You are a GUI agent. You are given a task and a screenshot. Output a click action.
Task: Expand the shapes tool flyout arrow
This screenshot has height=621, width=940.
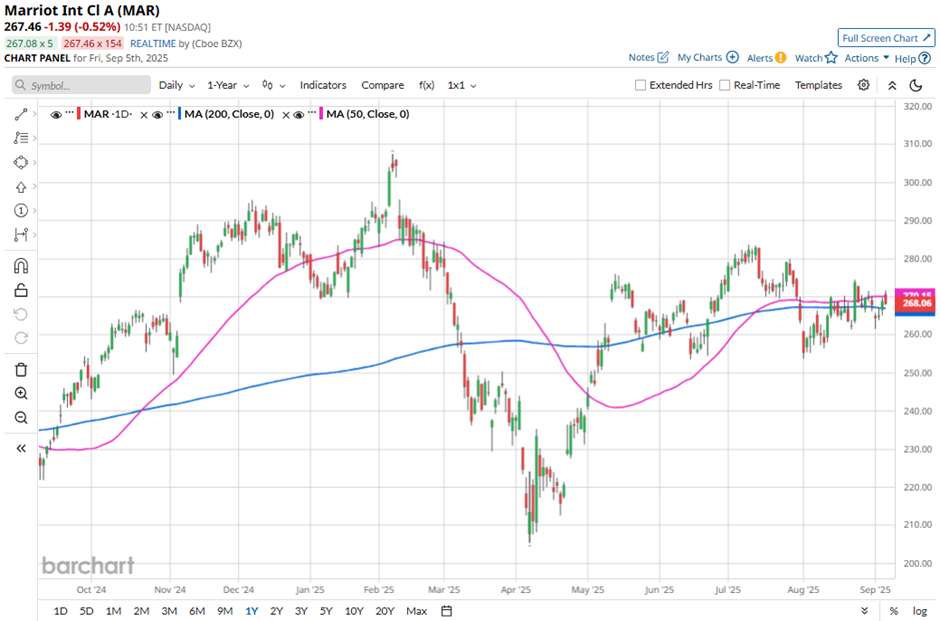tap(35, 162)
